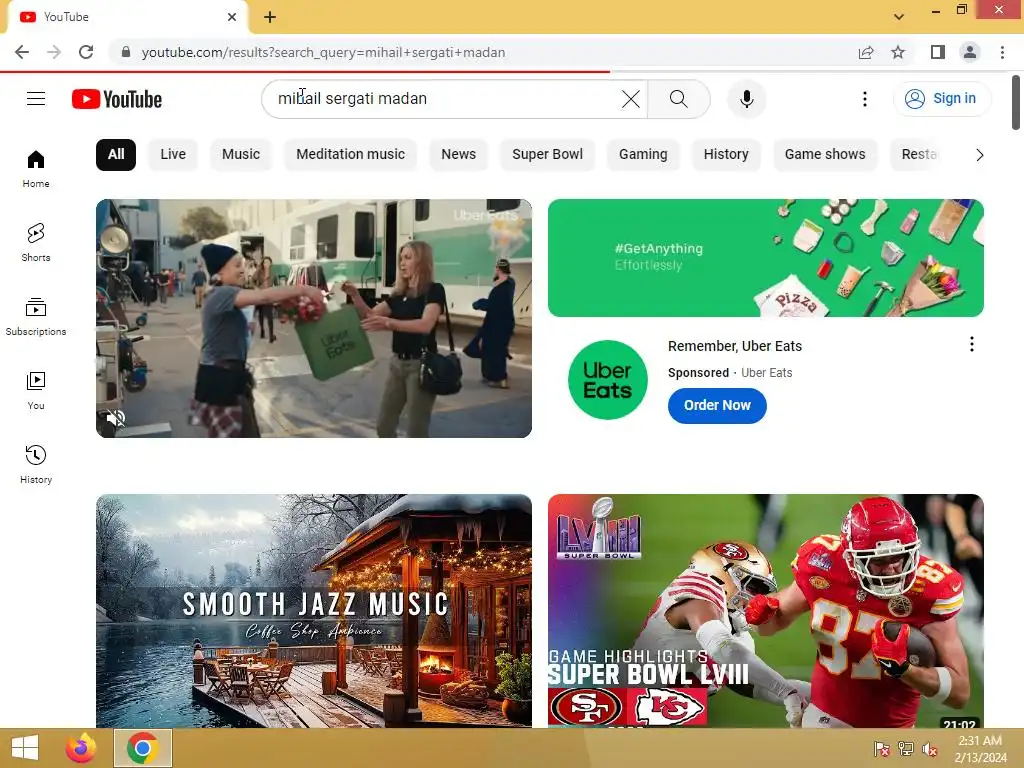This screenshot has width=1024, height=768.
Task: Open the Windows Start menu
Action: click(x=25, y=748)
